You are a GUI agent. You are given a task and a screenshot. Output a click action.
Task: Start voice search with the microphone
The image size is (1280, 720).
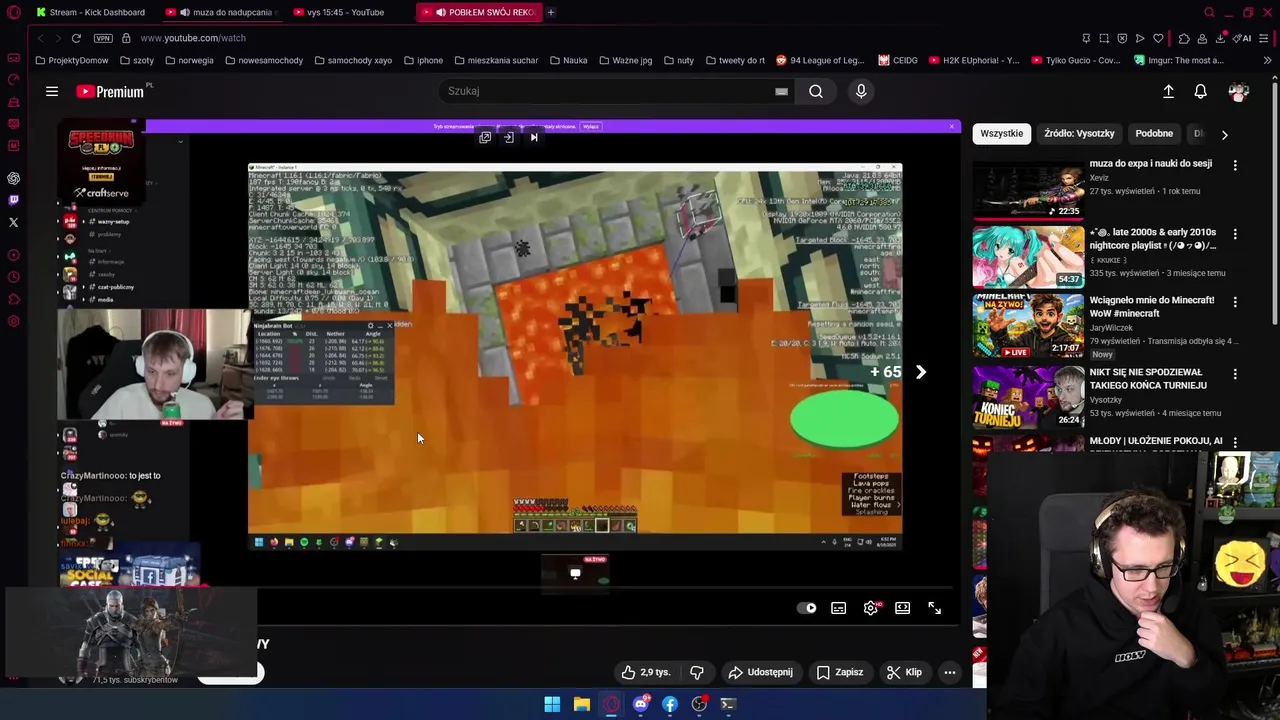click(x=861, y=91)
